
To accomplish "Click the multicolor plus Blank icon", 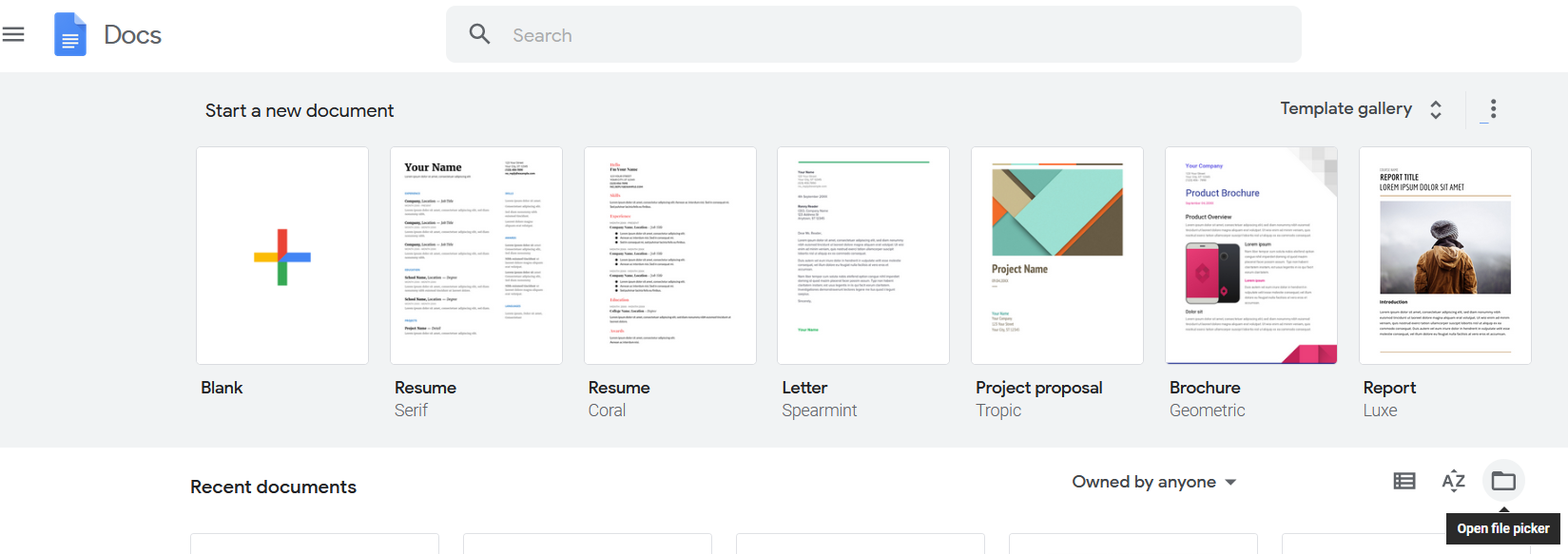I will [282, 257].
